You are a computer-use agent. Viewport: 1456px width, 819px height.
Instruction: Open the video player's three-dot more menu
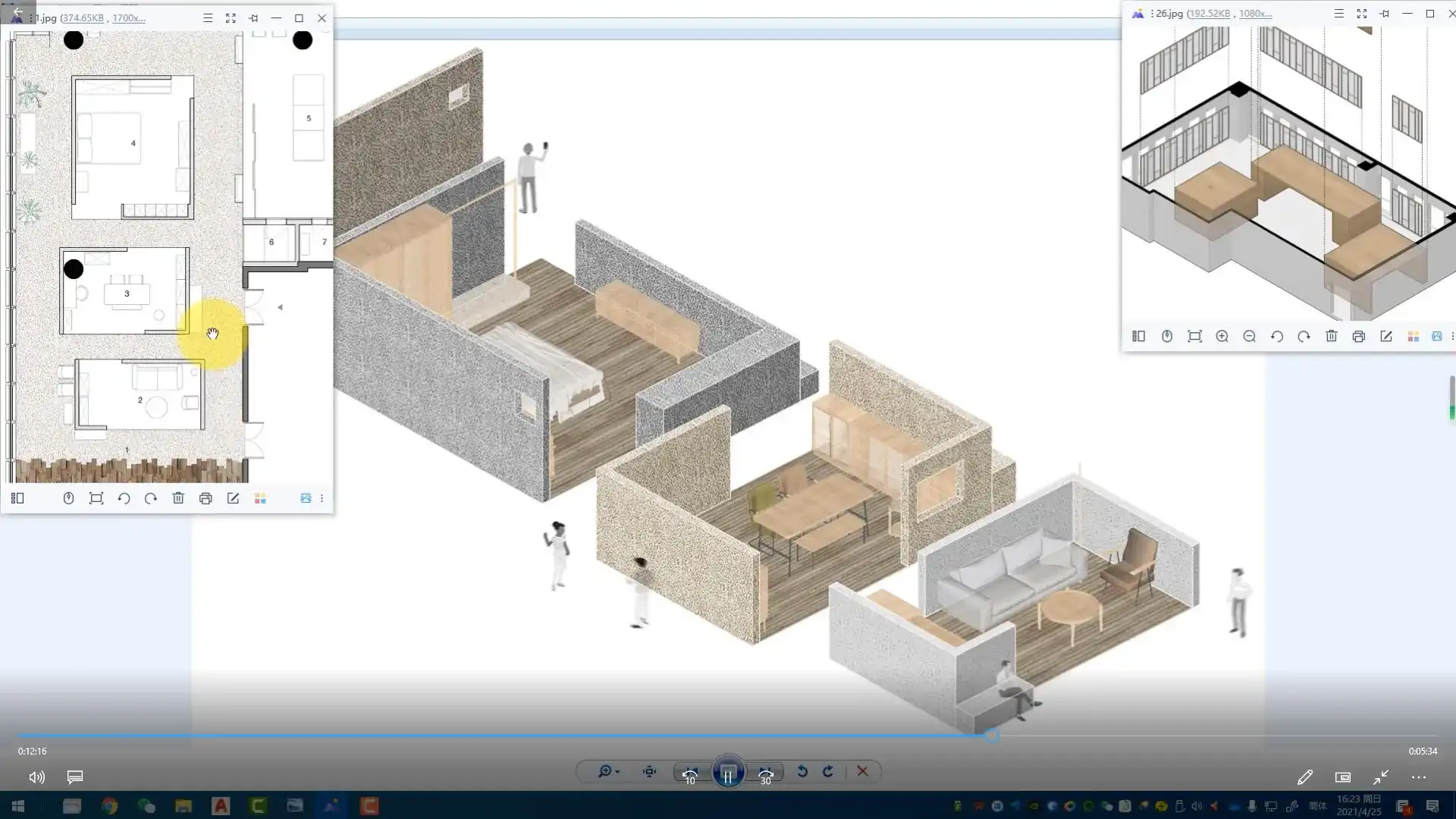click(x=1418, y=777)
